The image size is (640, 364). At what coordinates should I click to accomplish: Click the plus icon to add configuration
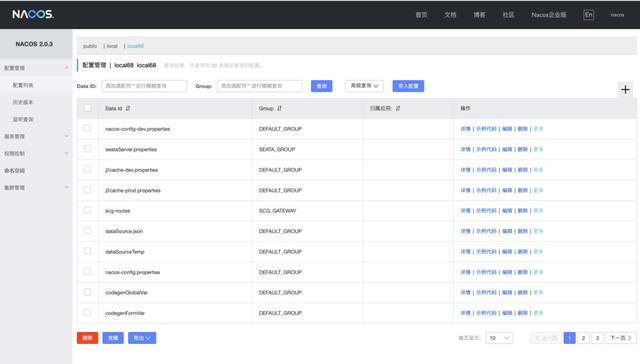click(x=625, y=89)
